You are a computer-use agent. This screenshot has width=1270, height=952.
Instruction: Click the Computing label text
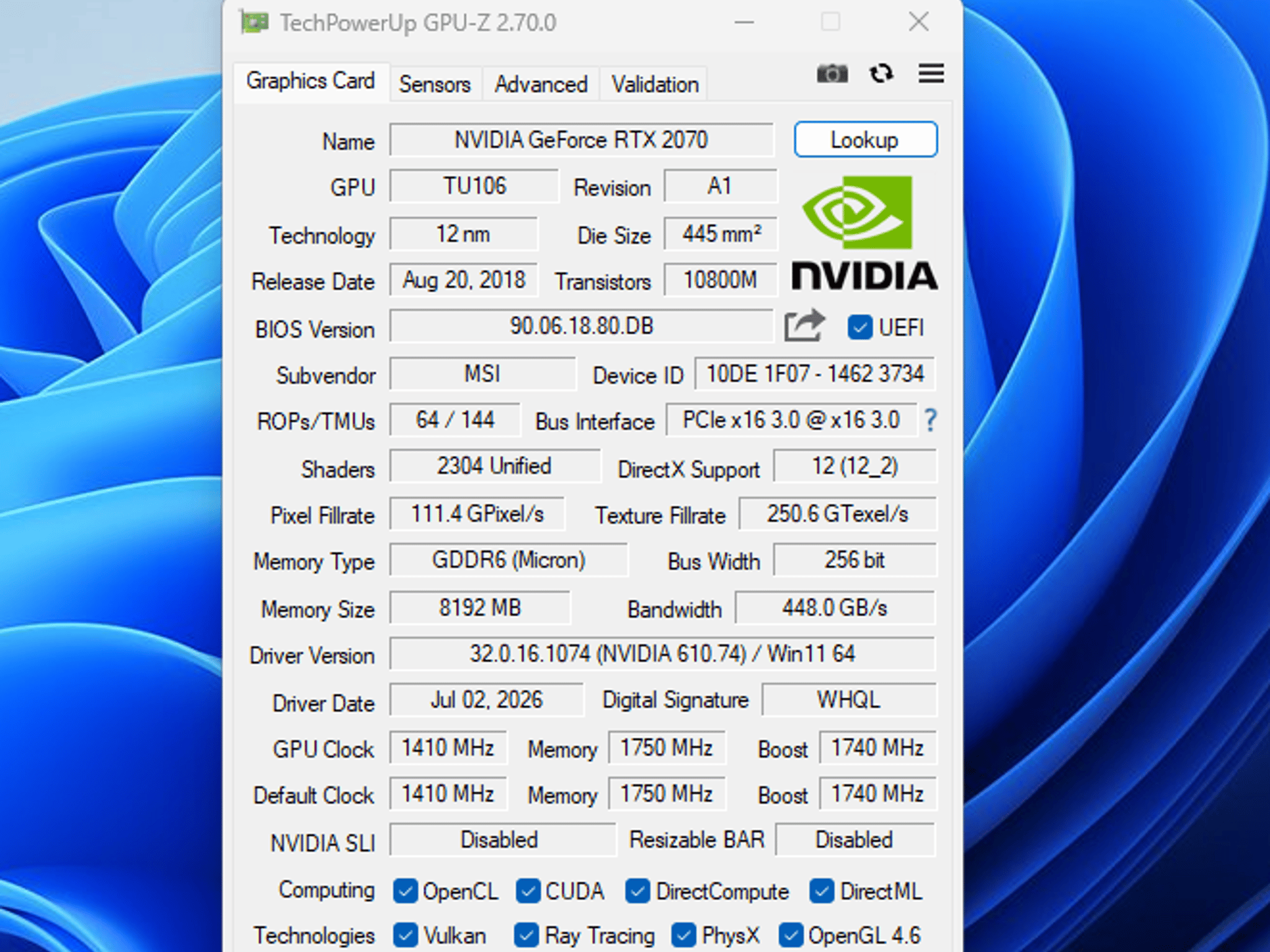pyautogui.click(x=327, y=891)
